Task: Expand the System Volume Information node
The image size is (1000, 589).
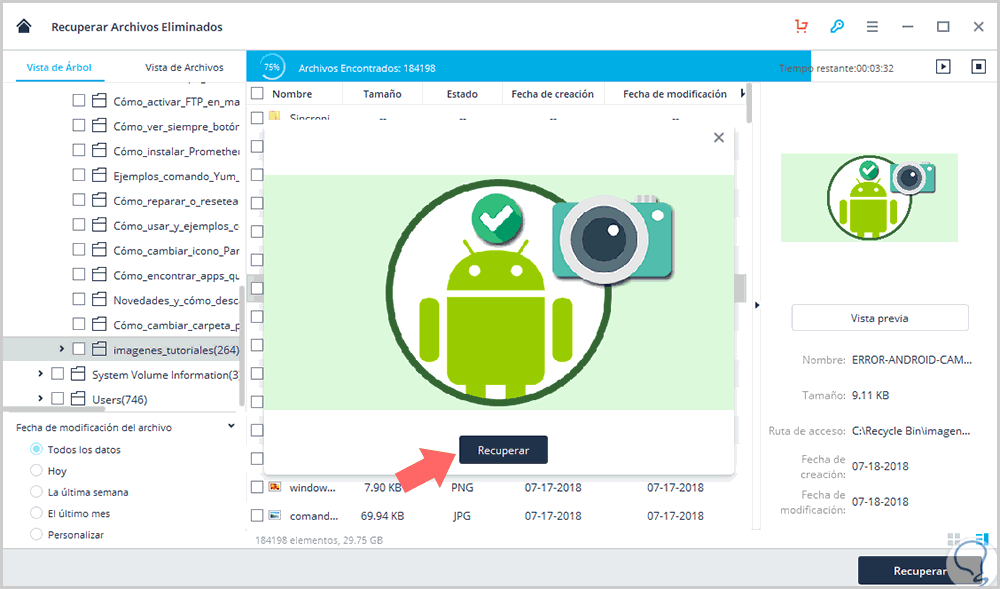Action: click(x=40, y=374)
